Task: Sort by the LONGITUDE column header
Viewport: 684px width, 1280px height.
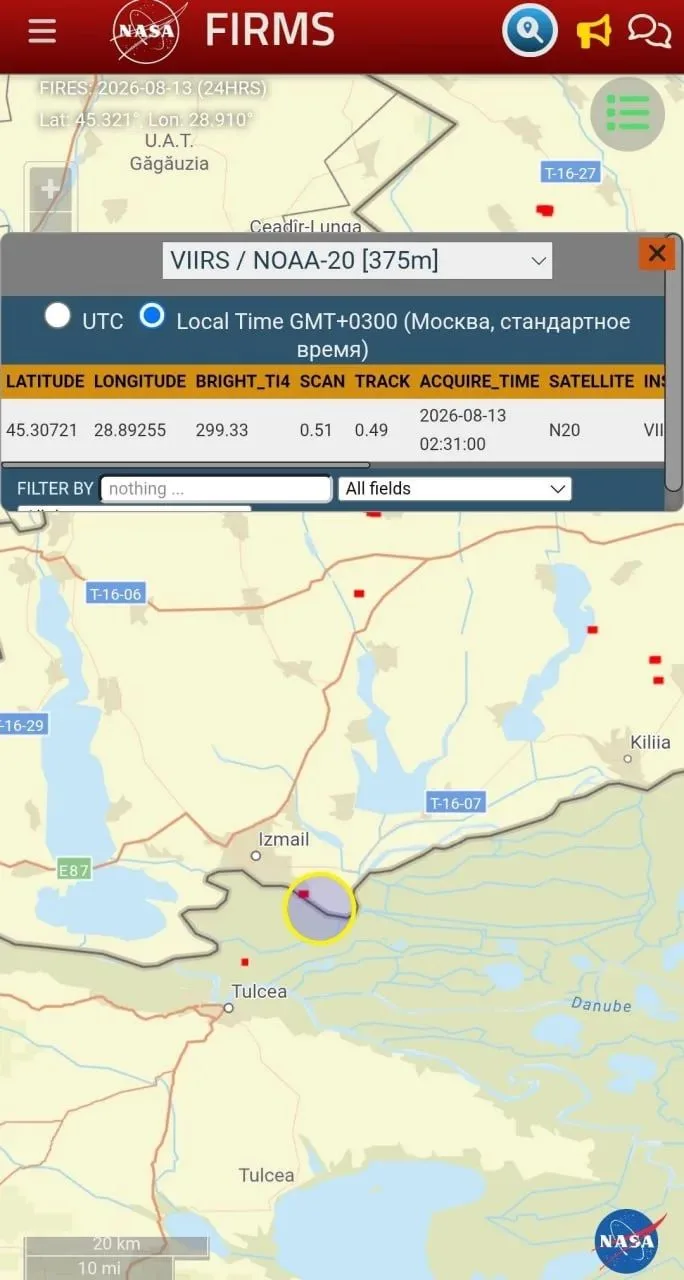Action: pos(140,381)
